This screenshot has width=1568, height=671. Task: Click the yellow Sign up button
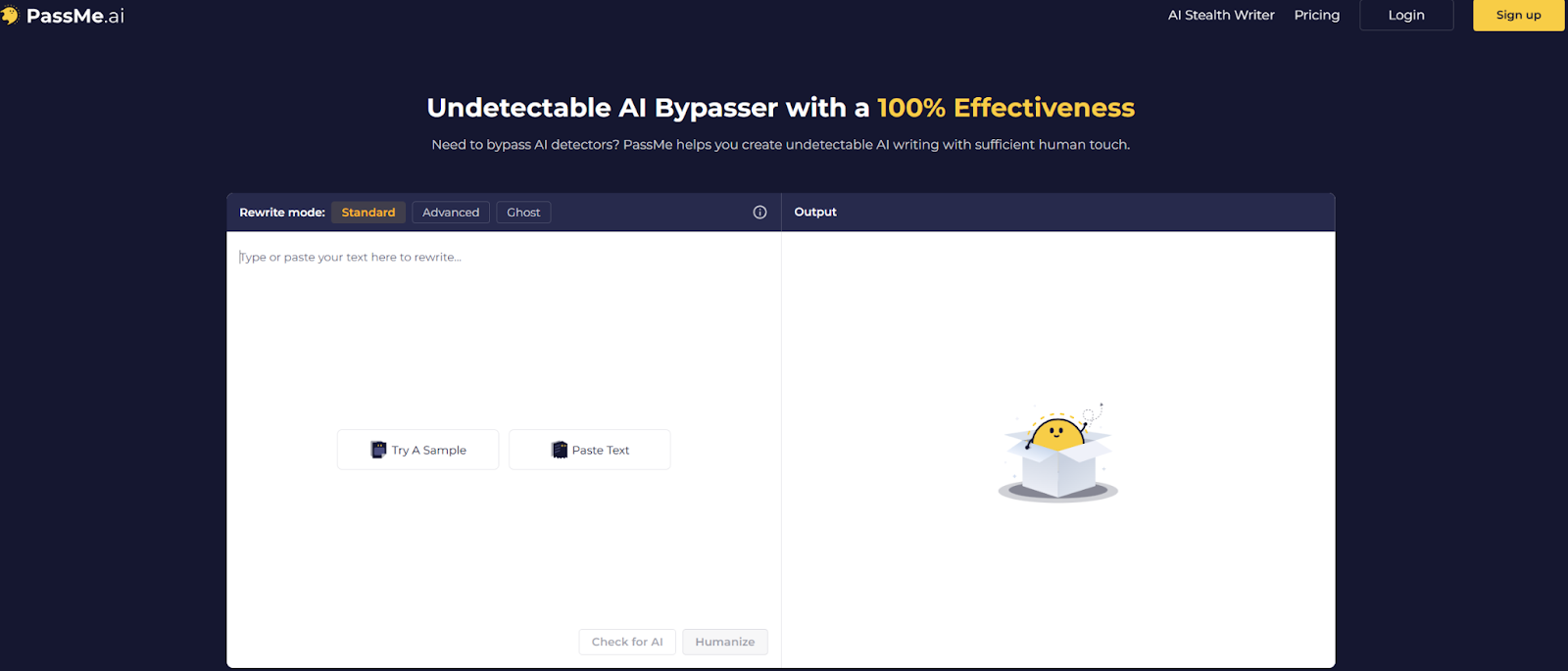pyautogui.click(x=1518, y=15)
